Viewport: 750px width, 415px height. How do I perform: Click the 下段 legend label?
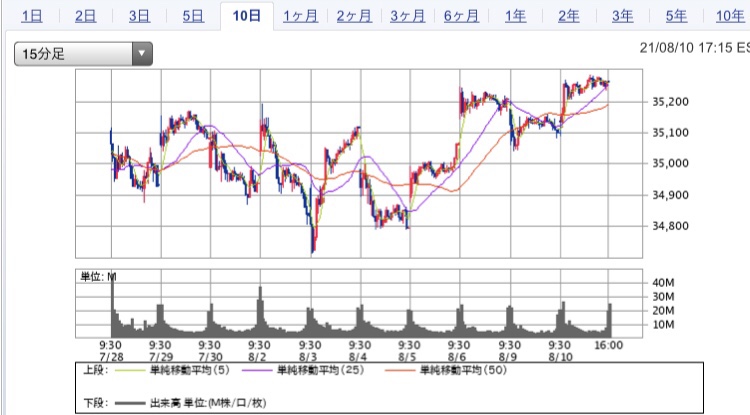click(96, 403)
